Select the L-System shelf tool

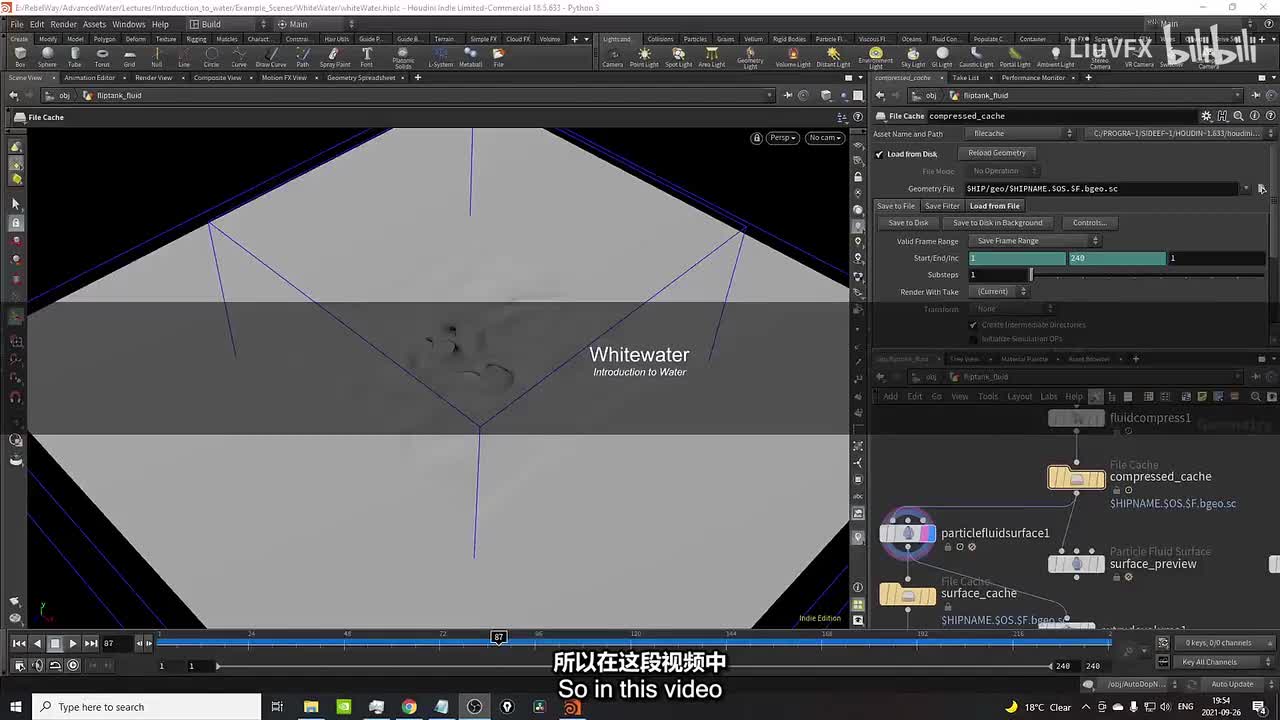click(440, 57)
